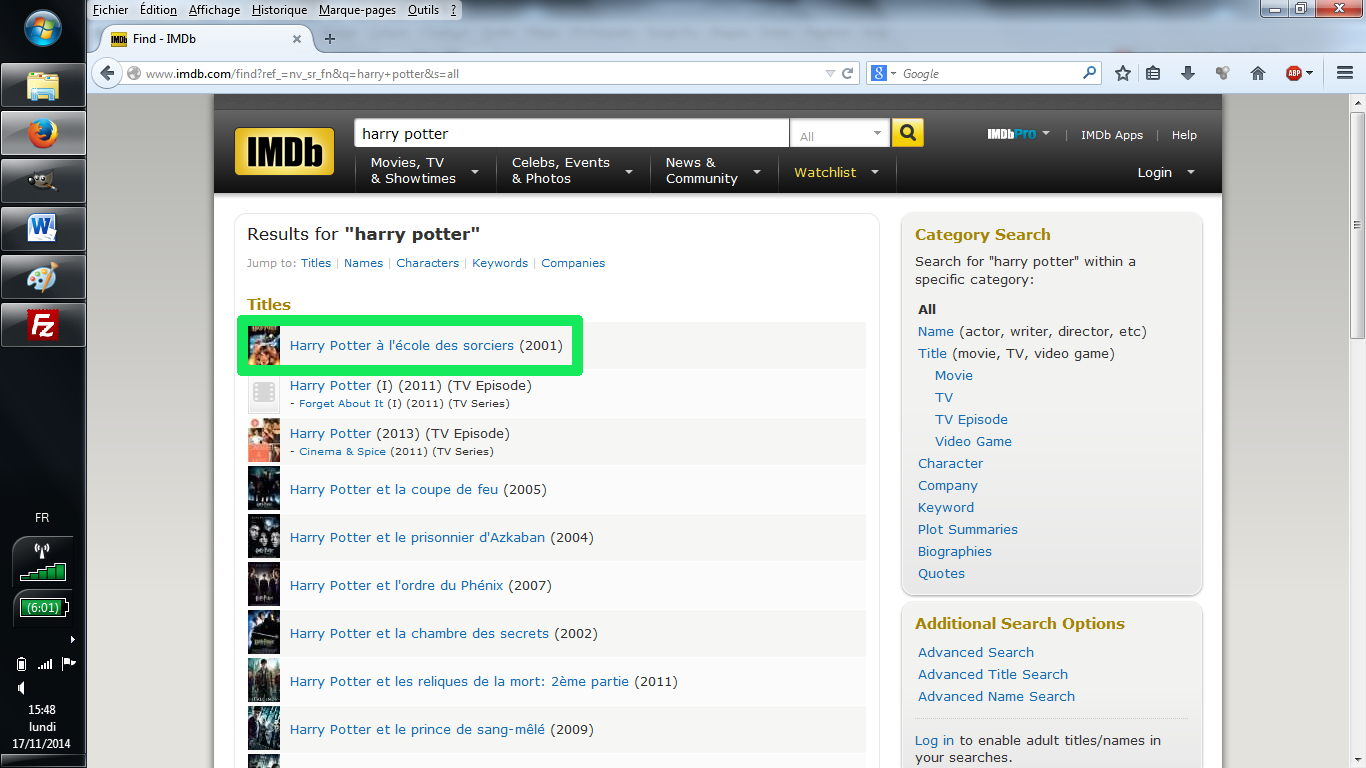Expand the Watchlist dropdown
1366x768 pixels.
836,172
